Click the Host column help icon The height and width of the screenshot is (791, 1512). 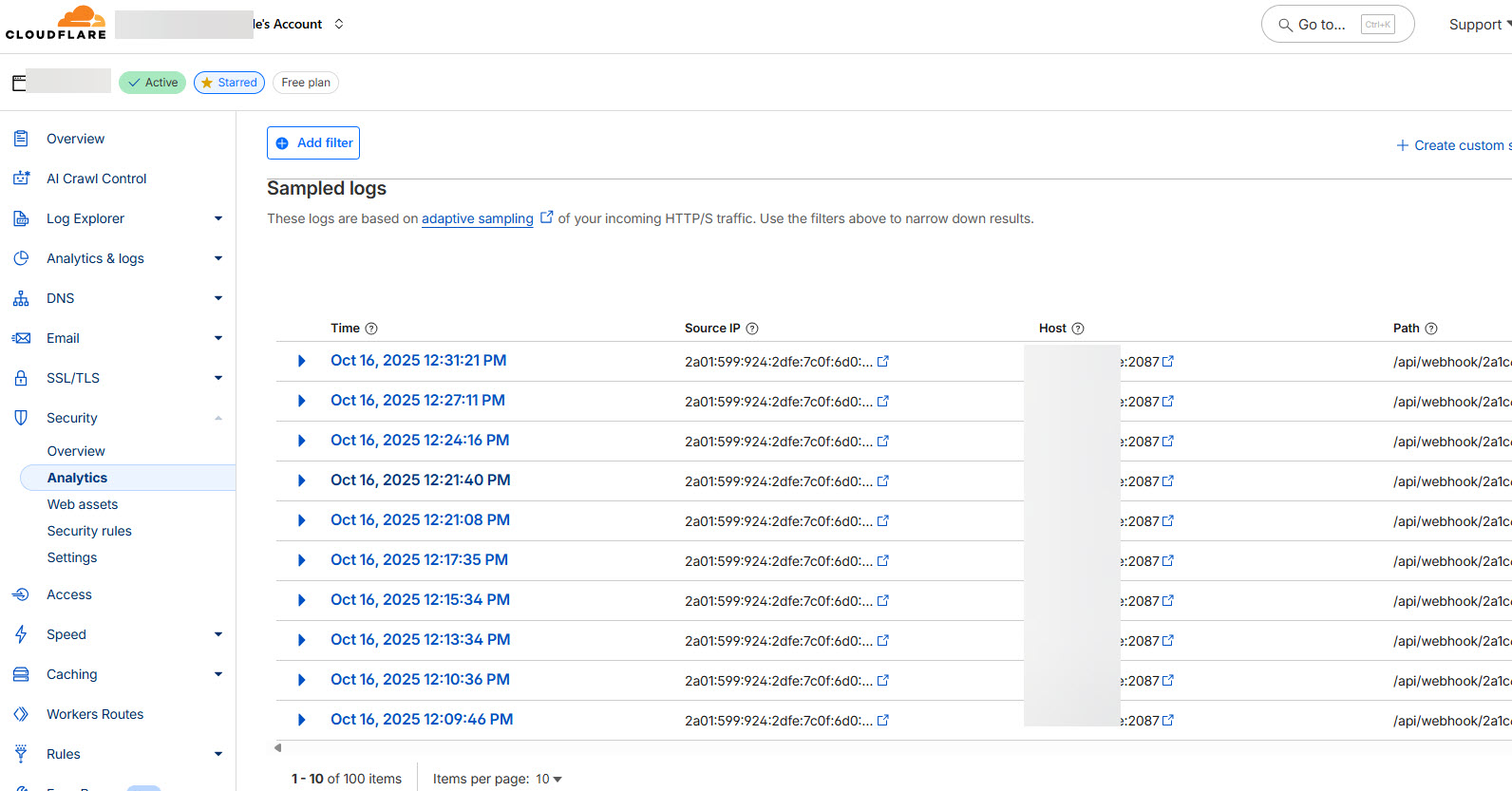click(1078, 329)
